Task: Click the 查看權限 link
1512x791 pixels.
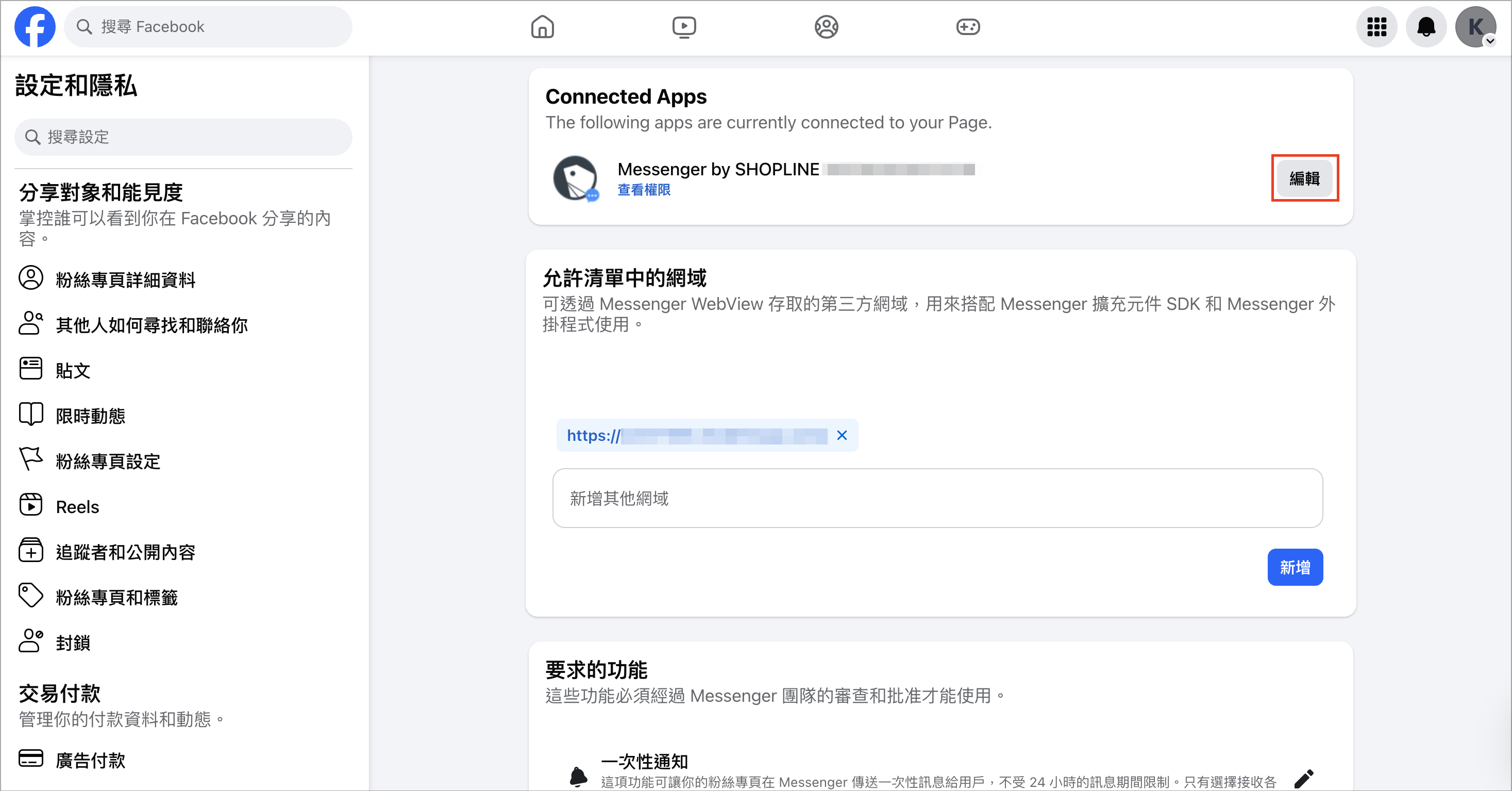Action: [x=644, y=190]
